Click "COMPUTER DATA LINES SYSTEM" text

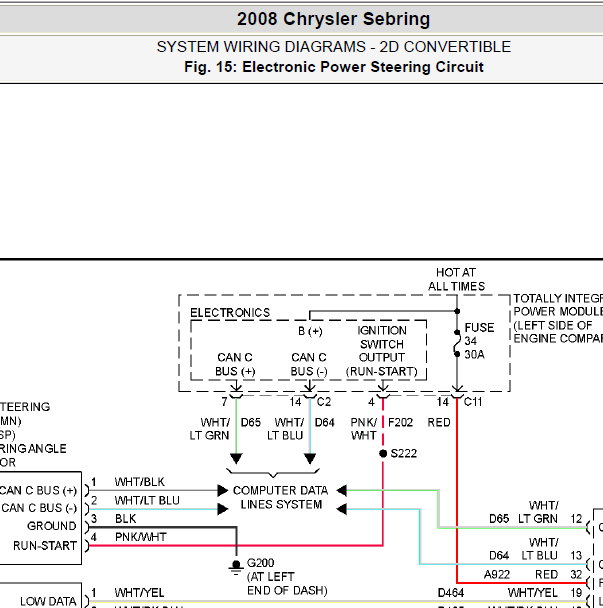coord(281,497)
